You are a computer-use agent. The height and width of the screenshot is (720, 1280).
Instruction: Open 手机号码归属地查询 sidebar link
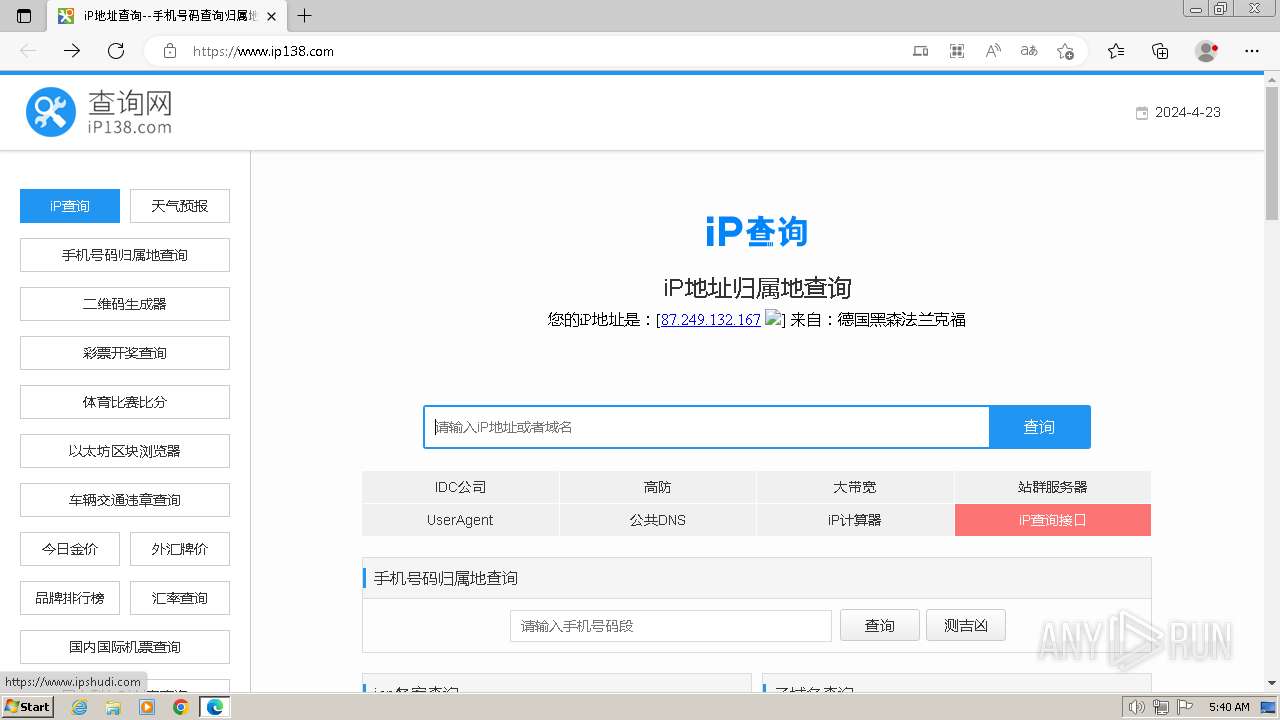coord(125,255)
